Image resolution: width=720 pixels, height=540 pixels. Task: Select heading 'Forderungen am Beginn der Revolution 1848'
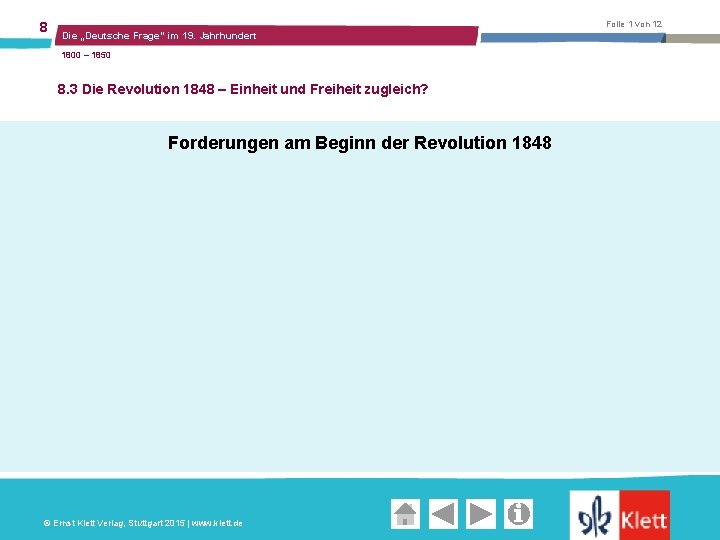click(x=360, y=143)
